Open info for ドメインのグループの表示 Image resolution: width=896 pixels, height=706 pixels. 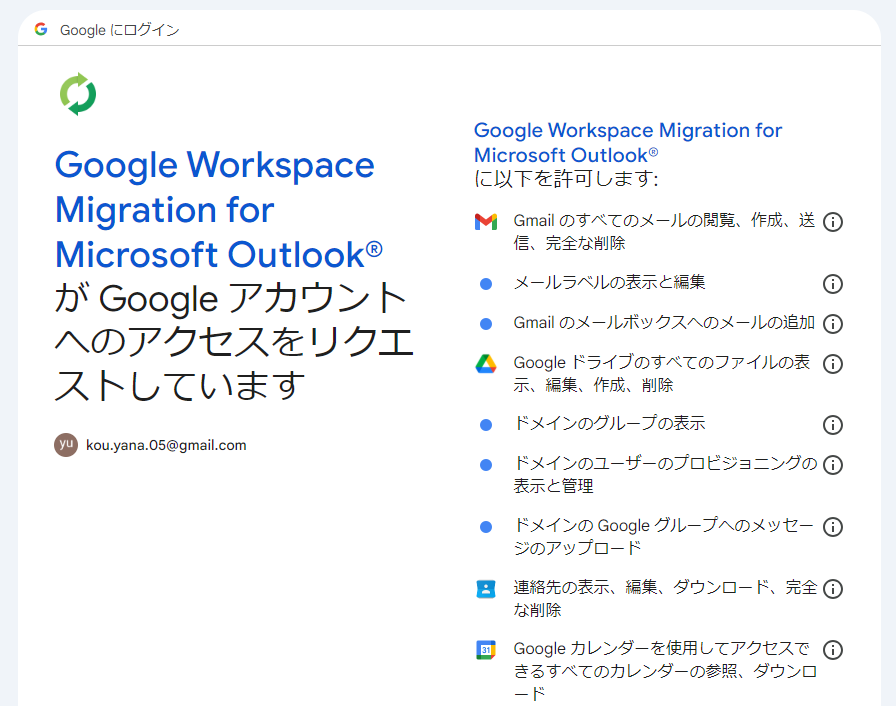[x=833, y=425]
